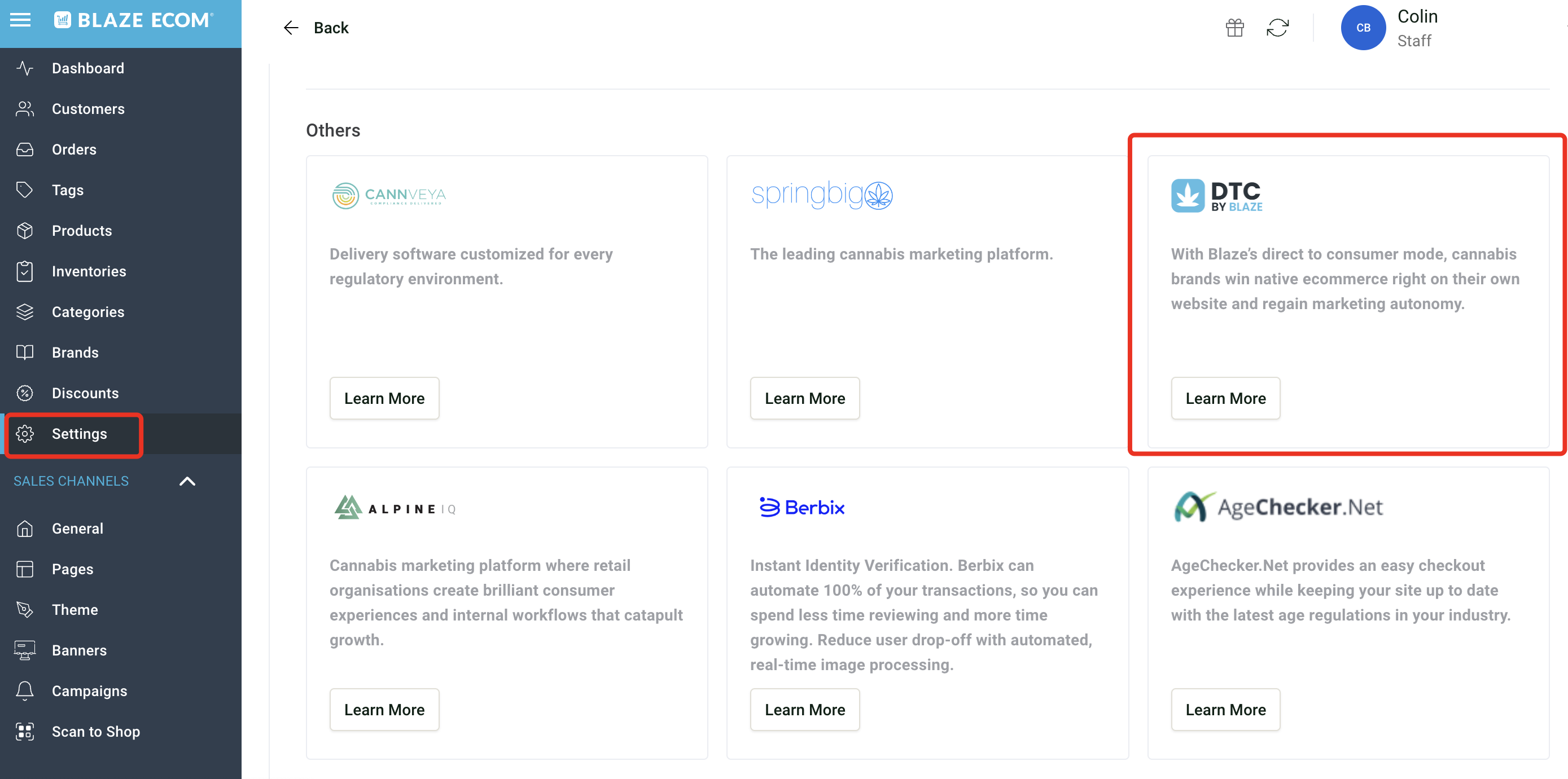Click the springbig logo
The image size is (1568, 779).
[x=822, y=195]
